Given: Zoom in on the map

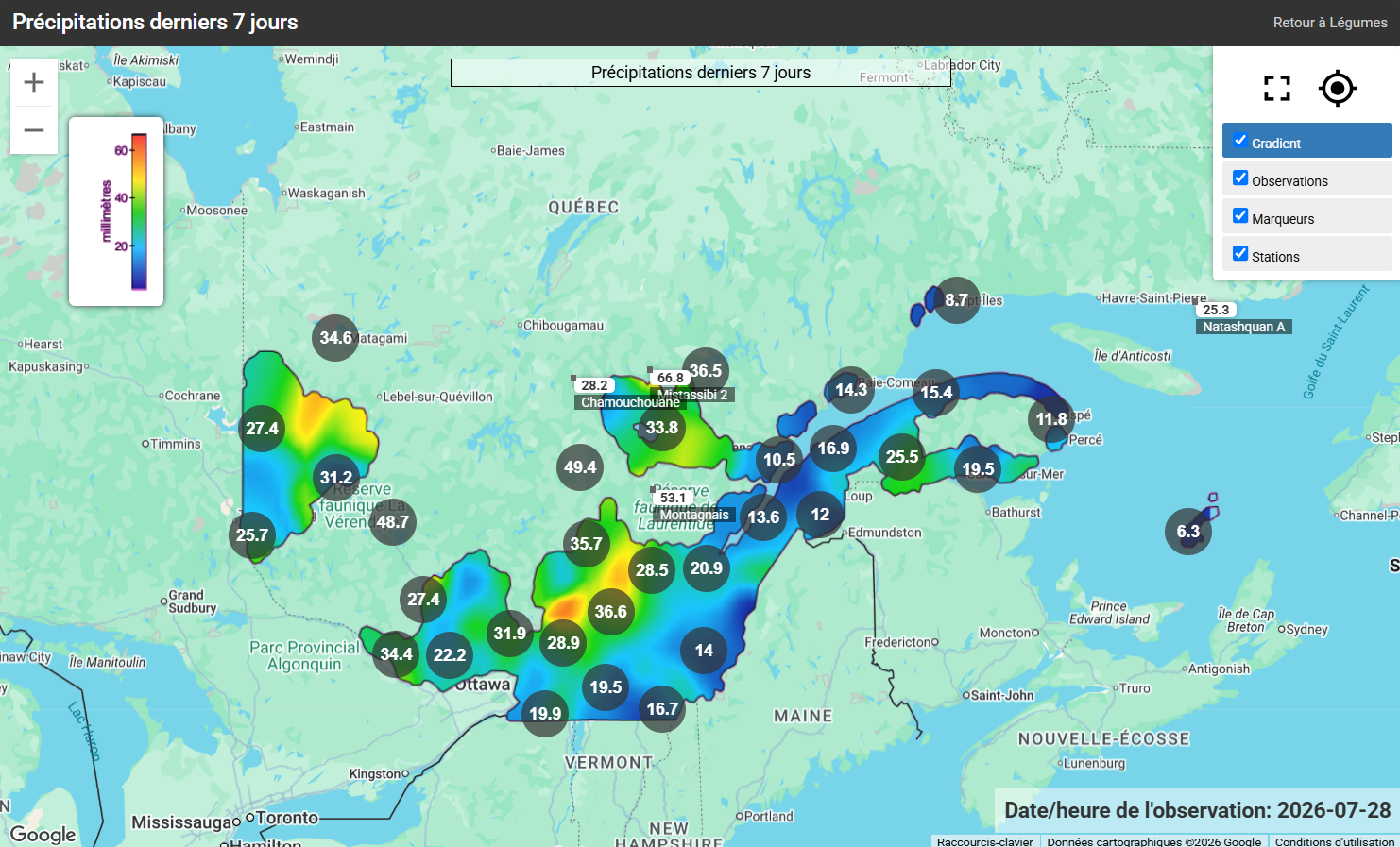Looking at the screenshot, I should pyautogui.click(x=34, y=82).
